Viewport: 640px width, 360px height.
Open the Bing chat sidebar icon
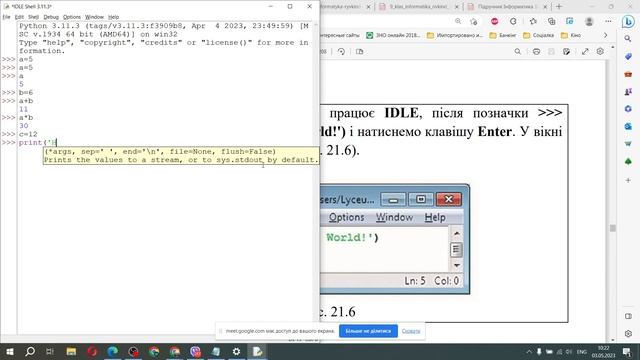pos(628,21)
